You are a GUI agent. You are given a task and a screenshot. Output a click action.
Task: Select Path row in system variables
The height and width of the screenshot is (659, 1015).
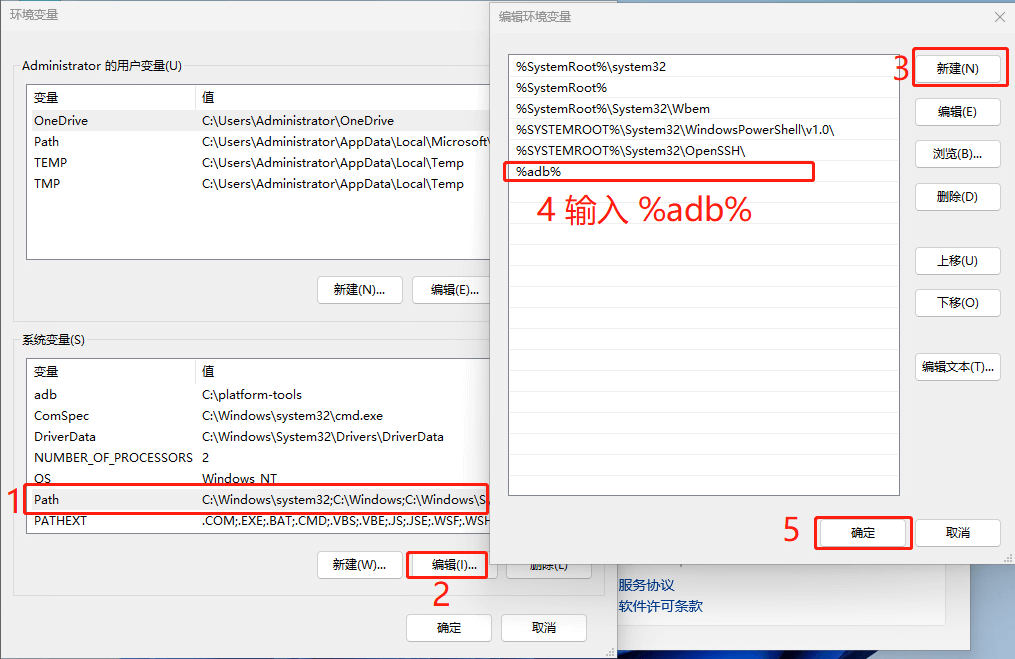point(258,500)
